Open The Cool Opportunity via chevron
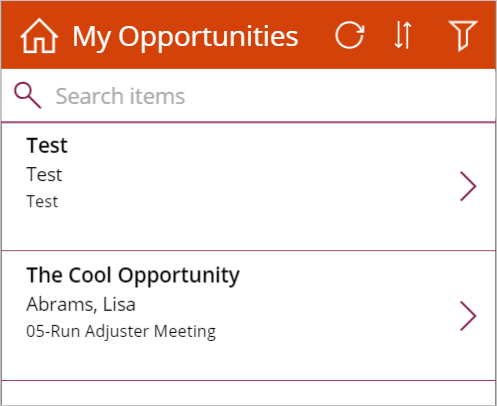Viewport: 497px width, 406px height. pos(468,316)
